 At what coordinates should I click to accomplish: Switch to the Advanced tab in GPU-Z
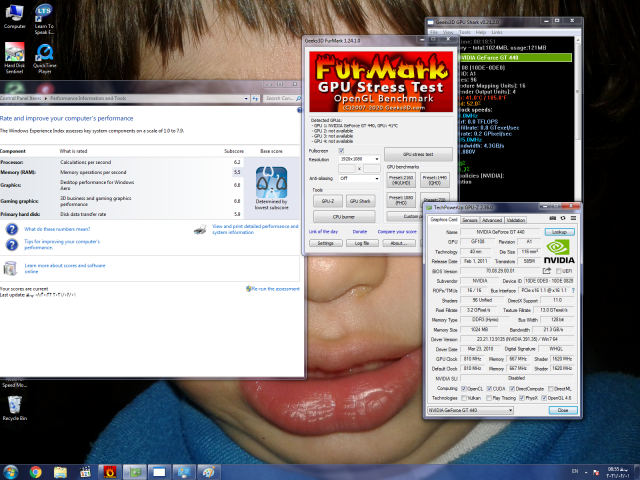click(x=492, y=220)
